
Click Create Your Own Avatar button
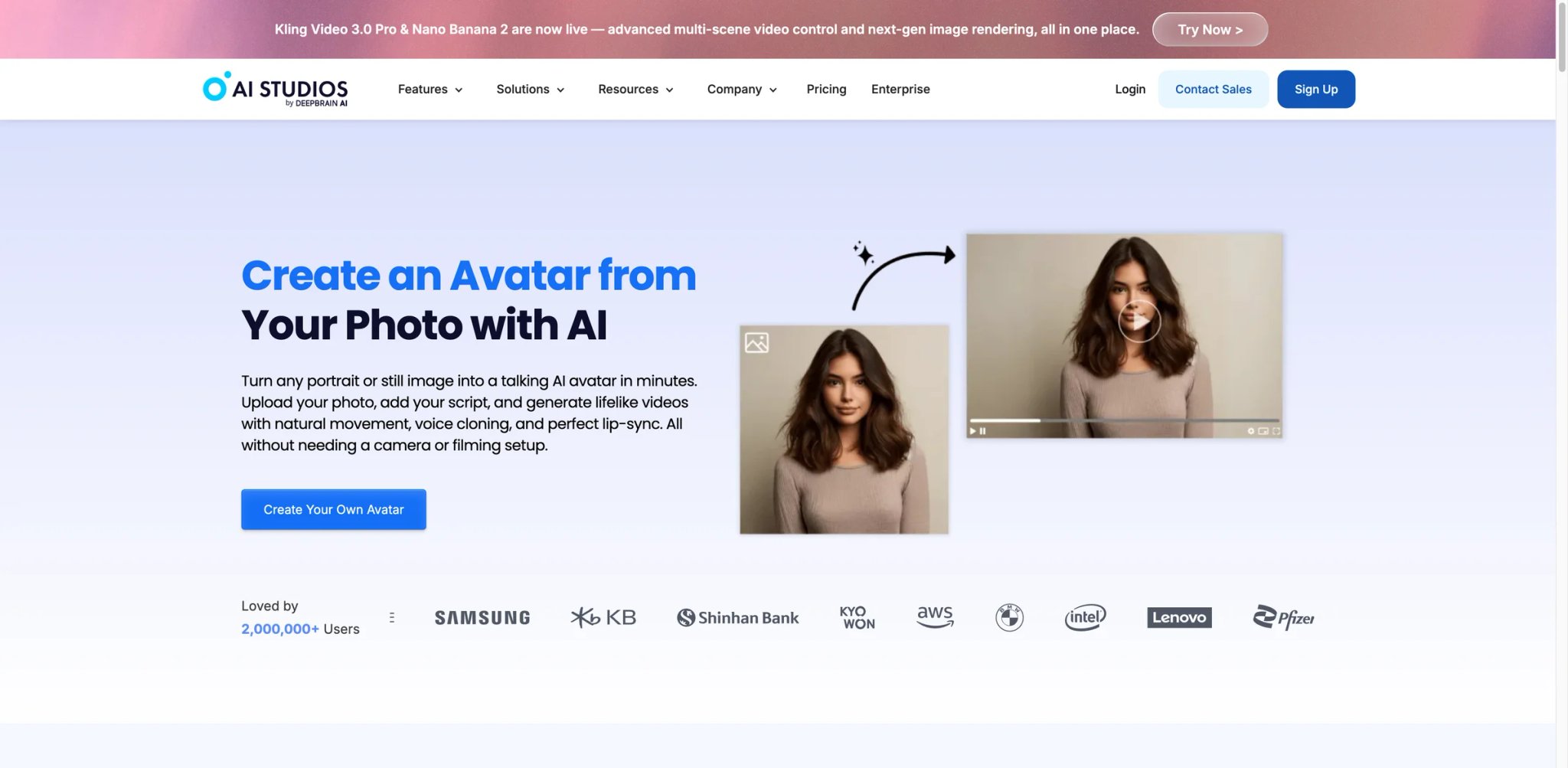[x=334, y=509]
